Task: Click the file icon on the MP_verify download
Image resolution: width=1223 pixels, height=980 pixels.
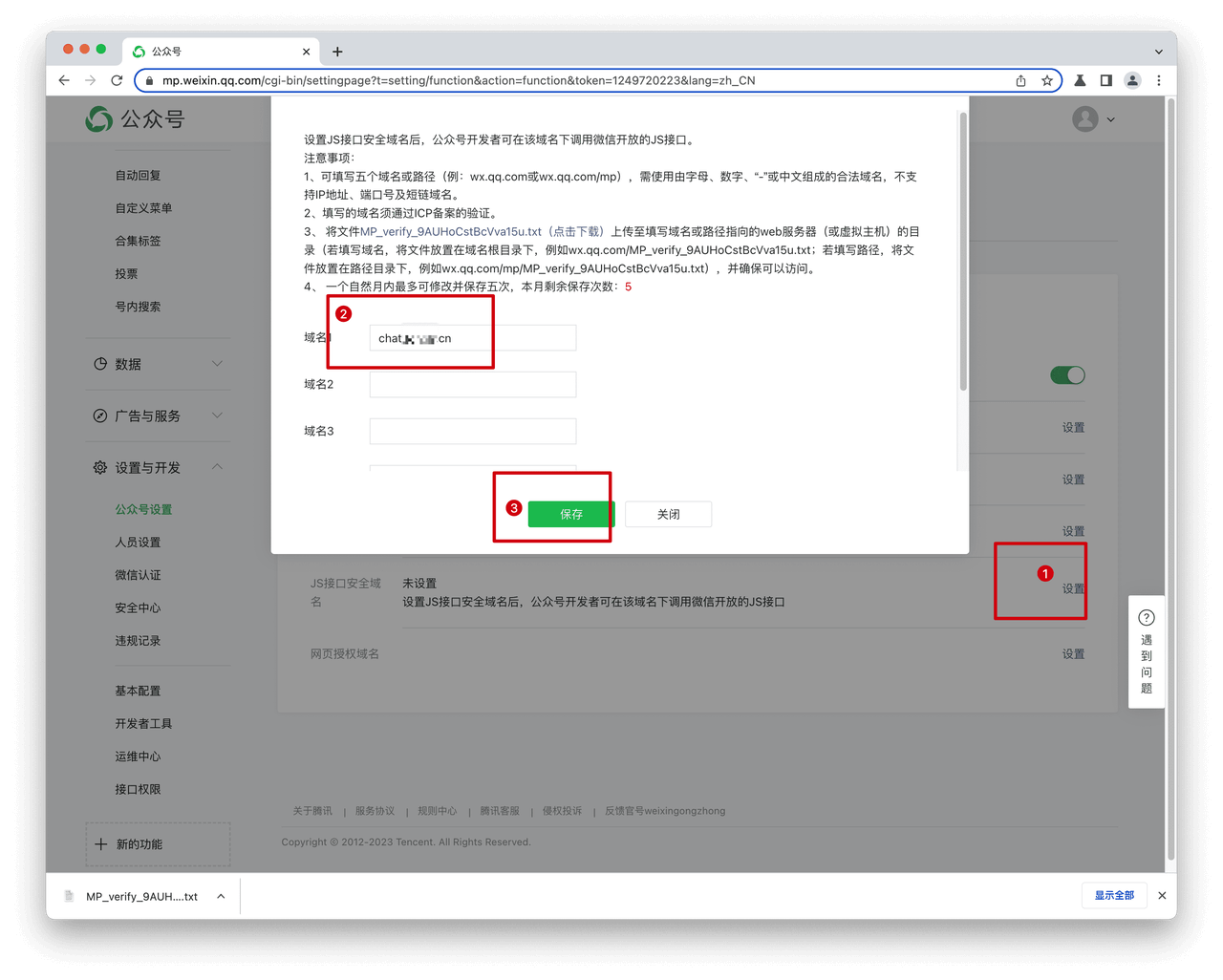Action: pos(68,896)
